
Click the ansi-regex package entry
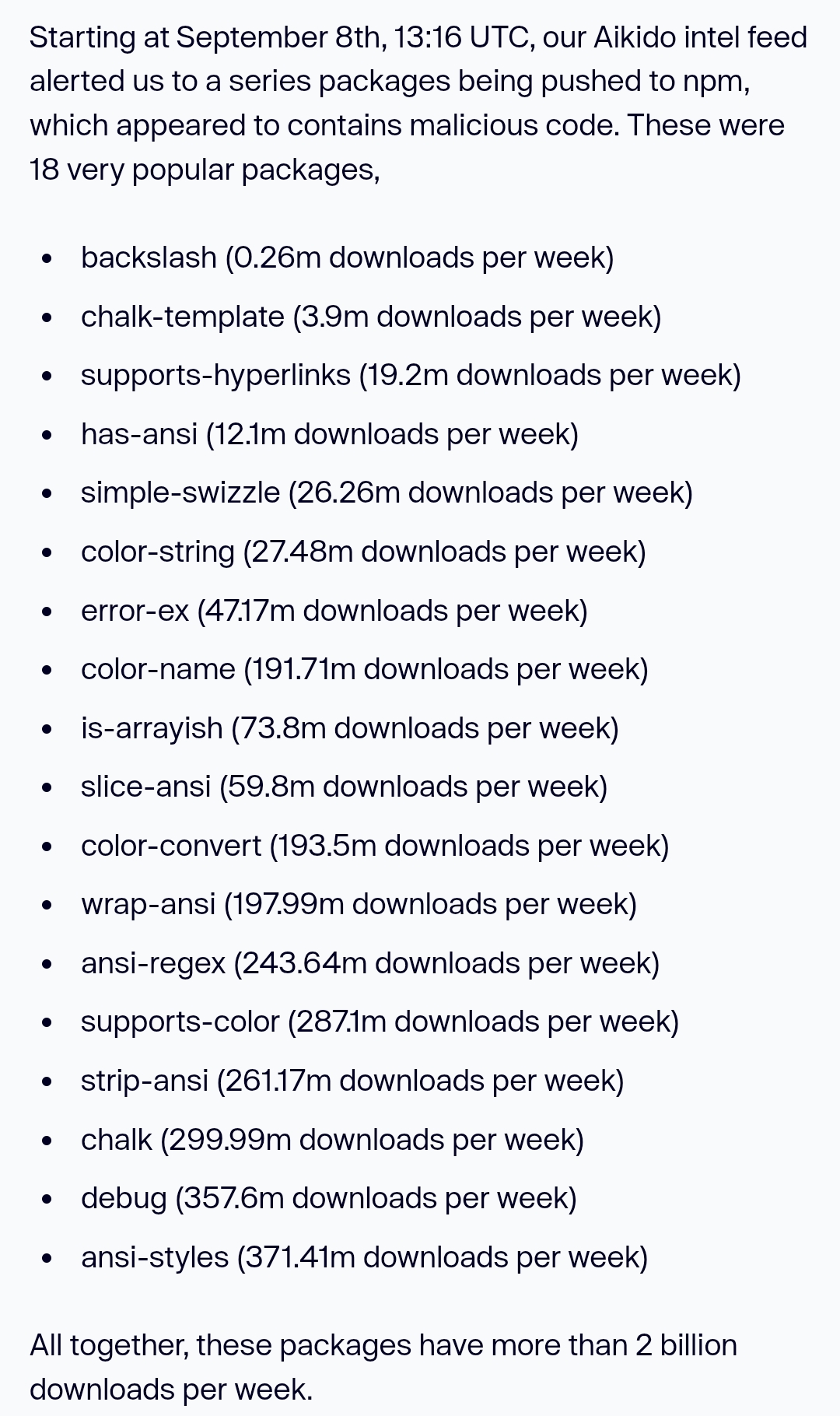370,963
